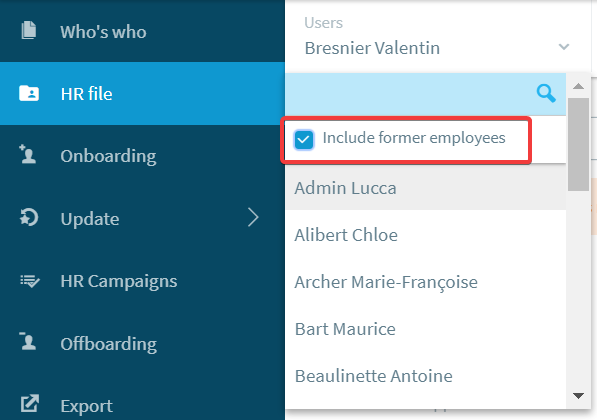Image resolution: width=597 pixels, height=420 pixels.
Task: Click the Onboarding add-person icon
Action: (28, 155)
